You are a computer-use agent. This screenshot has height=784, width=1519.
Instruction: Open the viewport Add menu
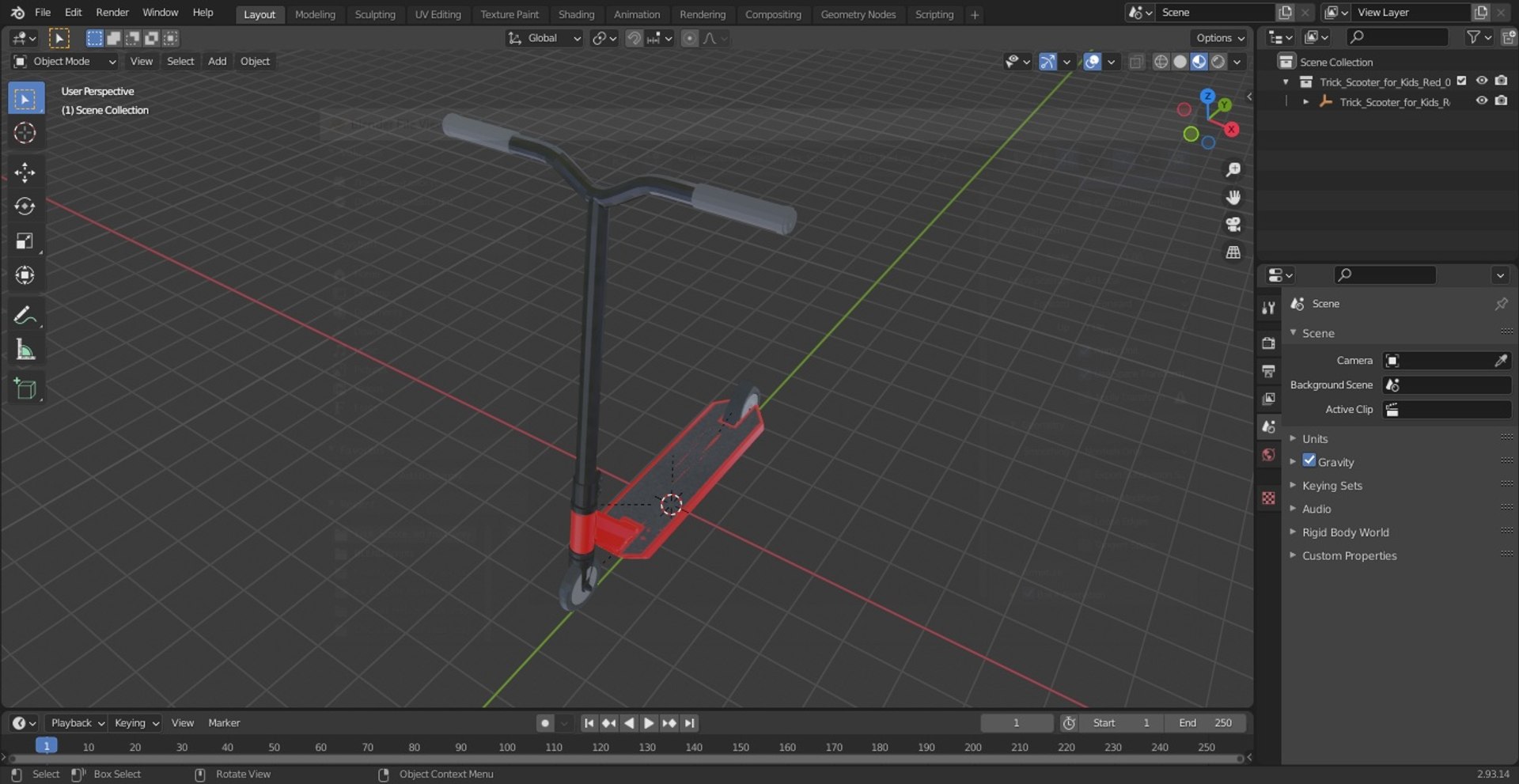pyautogui.click(x=217, y=62)
